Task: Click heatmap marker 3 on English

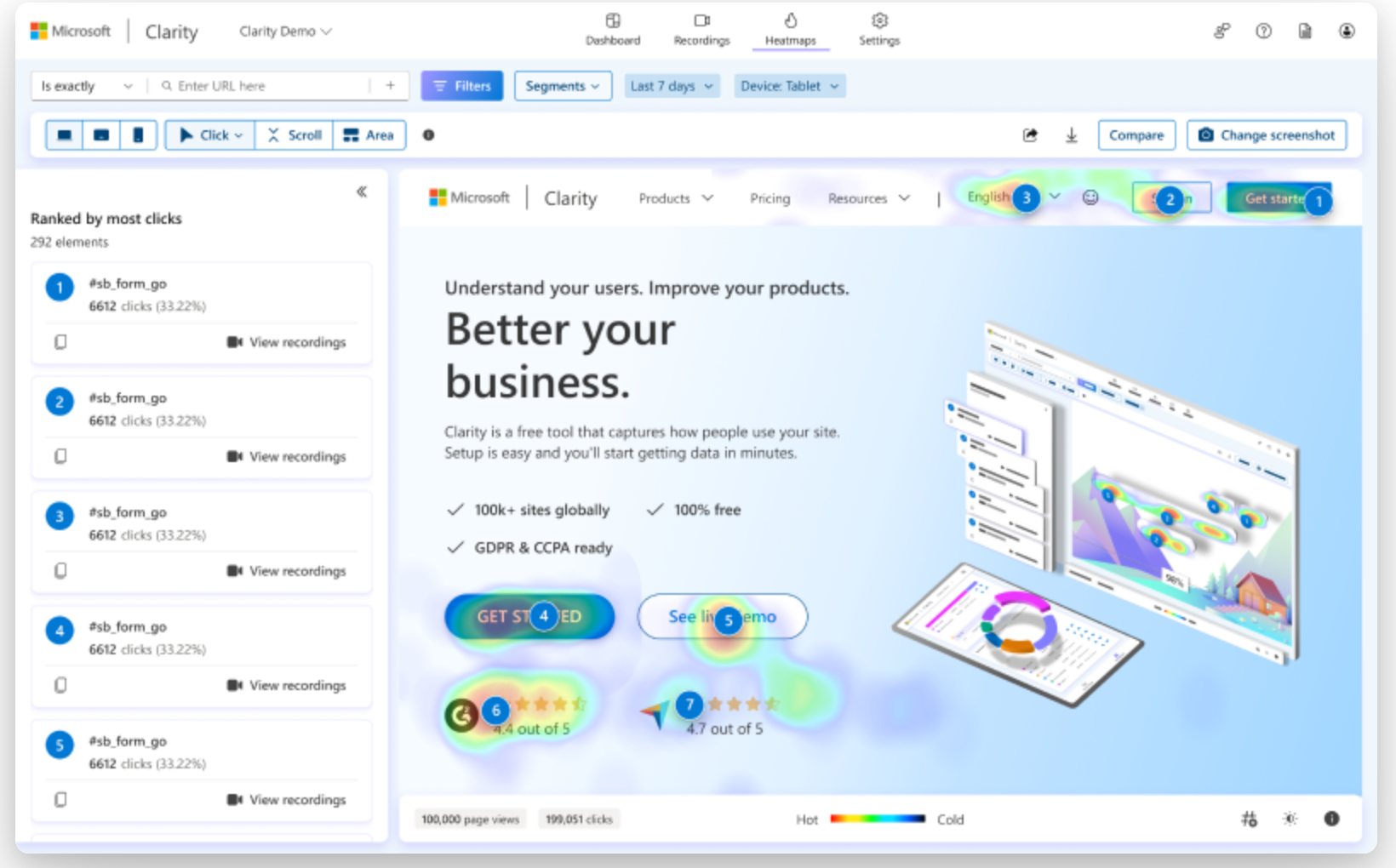Action: tap(1027, 198)
